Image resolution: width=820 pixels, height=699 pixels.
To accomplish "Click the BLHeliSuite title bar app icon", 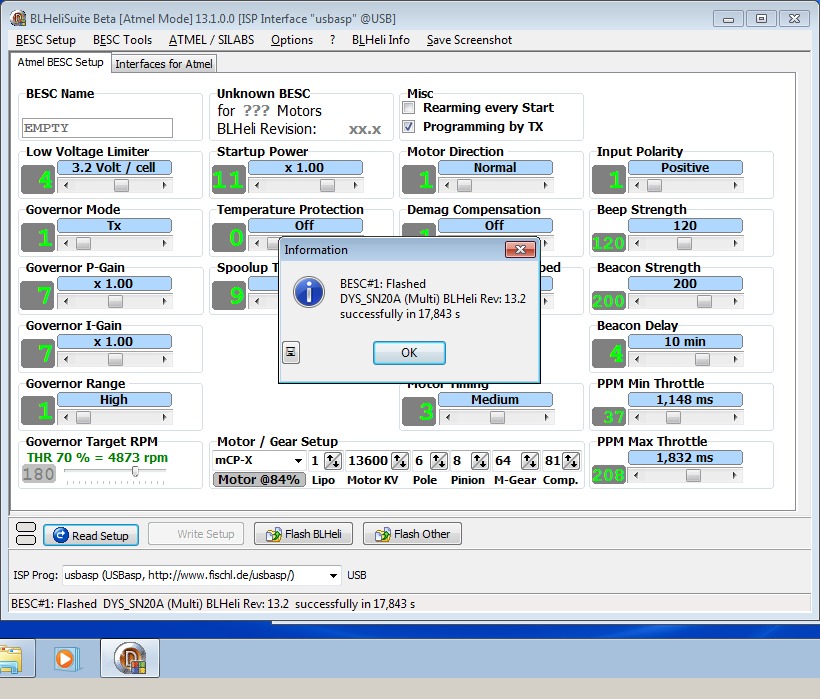I will (18, 18).
